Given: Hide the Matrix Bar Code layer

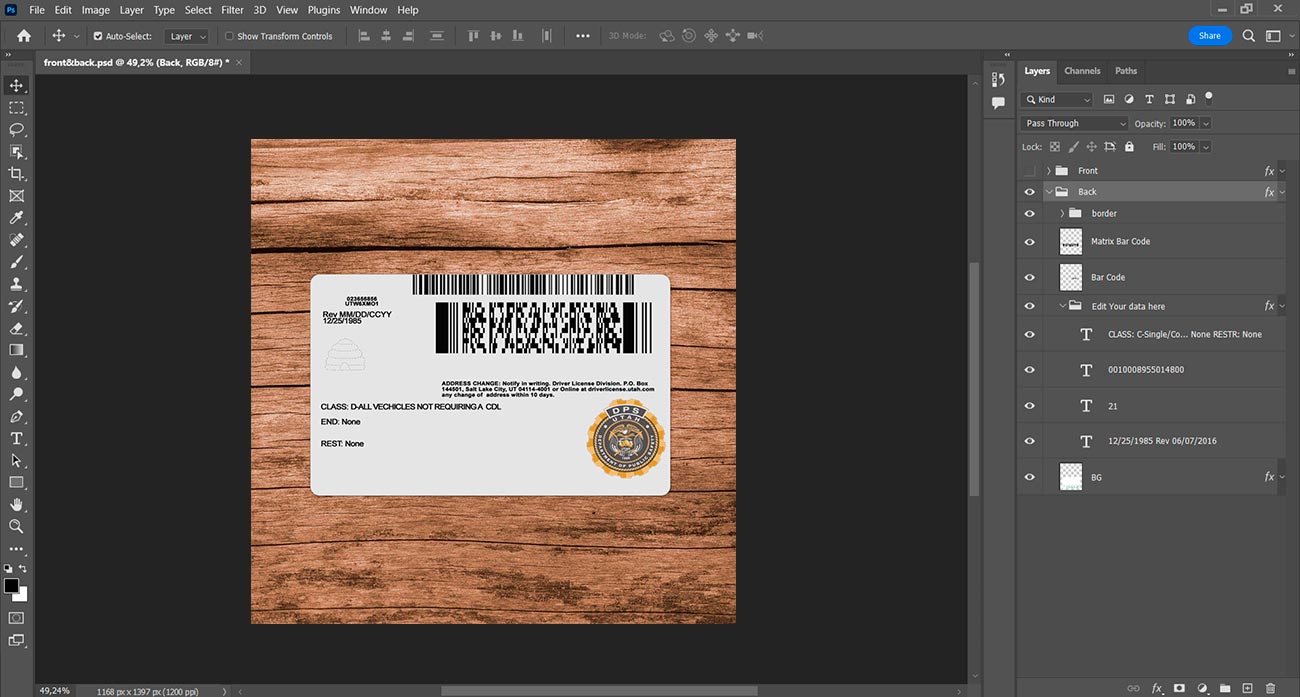Looking at the screenshot, I should pyautogui.click(x=1029, y=241).
